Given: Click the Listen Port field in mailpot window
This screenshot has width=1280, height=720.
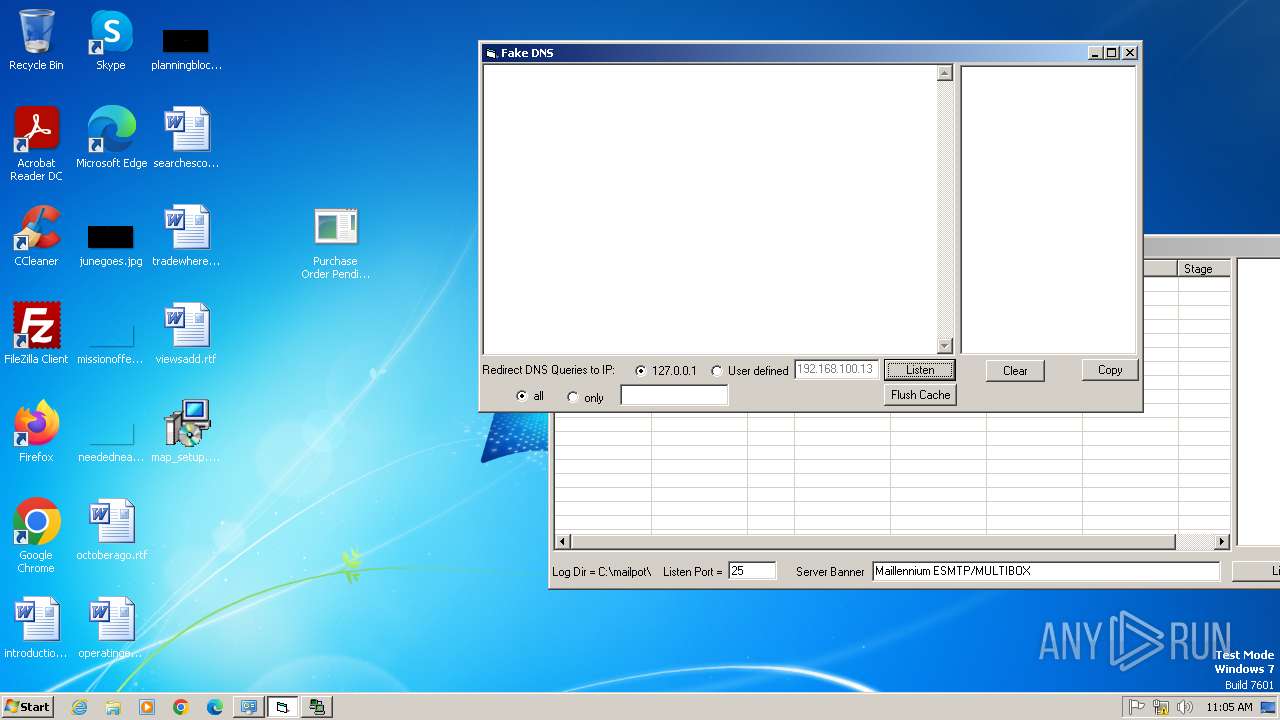Looking at the screenshot, I should point(752,571).
